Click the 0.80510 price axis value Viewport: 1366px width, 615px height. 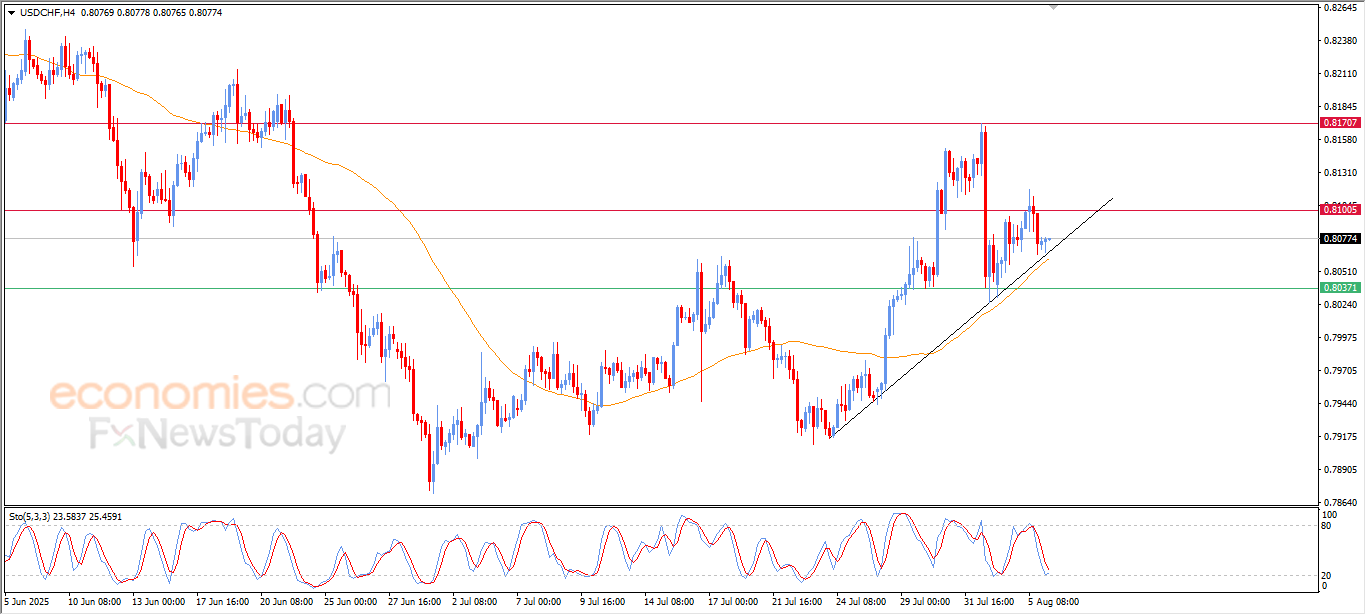click(1340, 271)
